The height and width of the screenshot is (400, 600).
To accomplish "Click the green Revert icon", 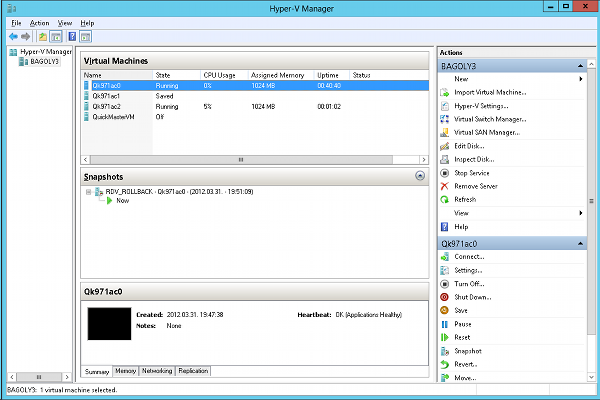I will pos(445,364).
